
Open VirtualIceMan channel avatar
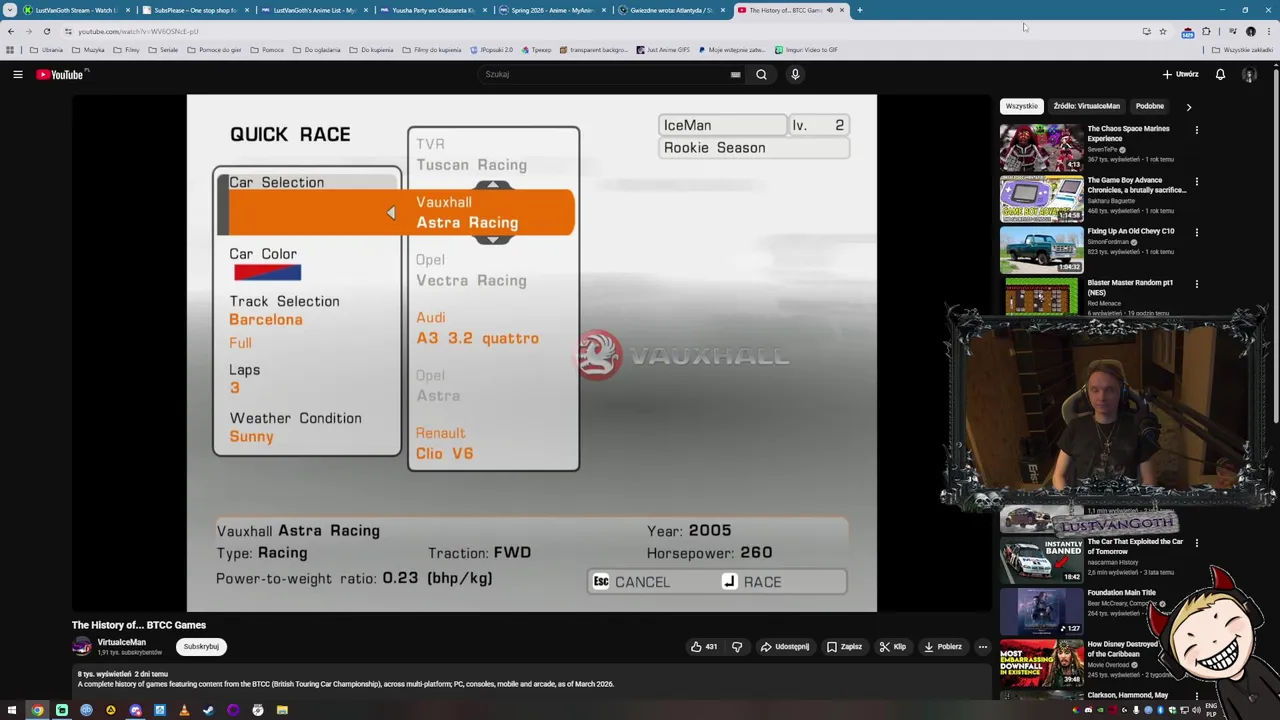[x=82, y=647]
